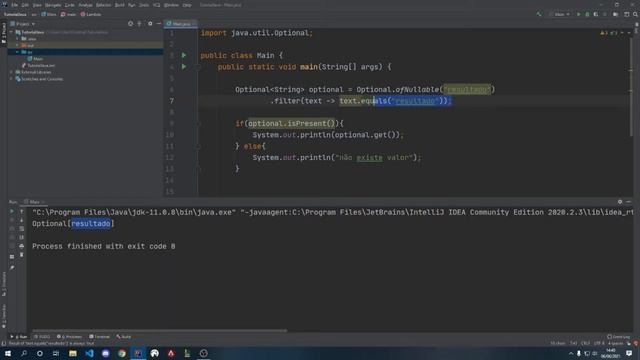The width and height of the screenshot is (640, 360).
Task: Click the run gutter icon beside class Main
Action: pyautogui.click(x=184, y=55)
